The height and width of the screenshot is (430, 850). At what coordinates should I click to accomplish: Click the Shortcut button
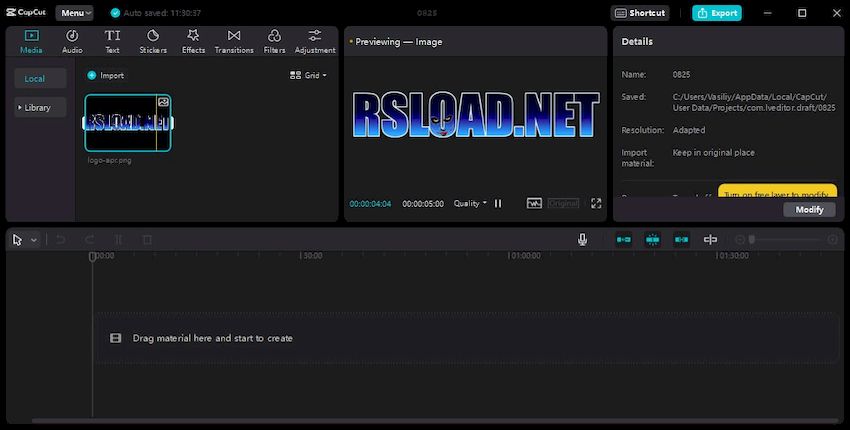[x=640, y=13]
